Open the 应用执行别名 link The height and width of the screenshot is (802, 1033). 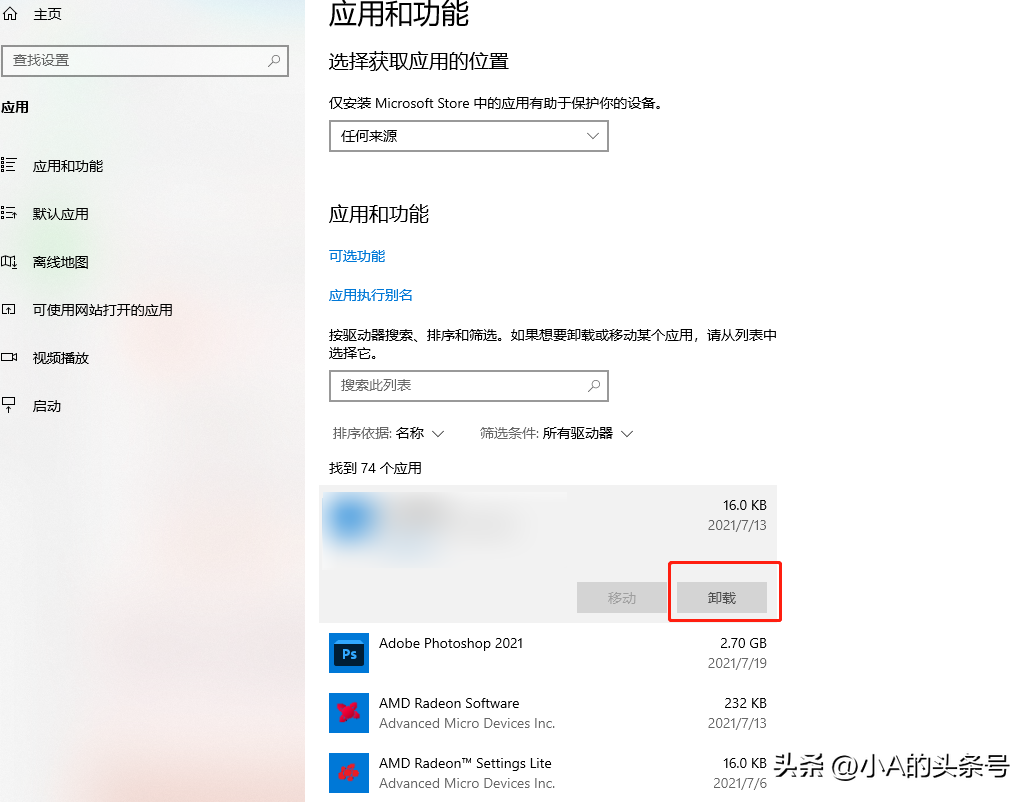(370, 295)
